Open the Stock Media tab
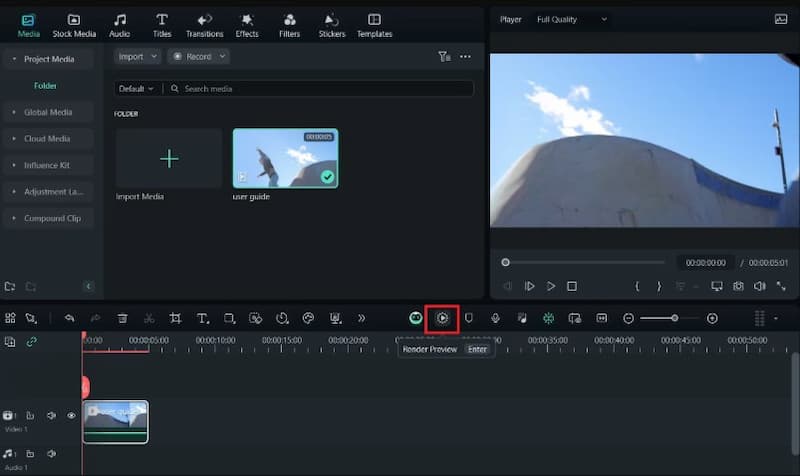The width and height of the screenshot is (800, 476). (74, 26)
